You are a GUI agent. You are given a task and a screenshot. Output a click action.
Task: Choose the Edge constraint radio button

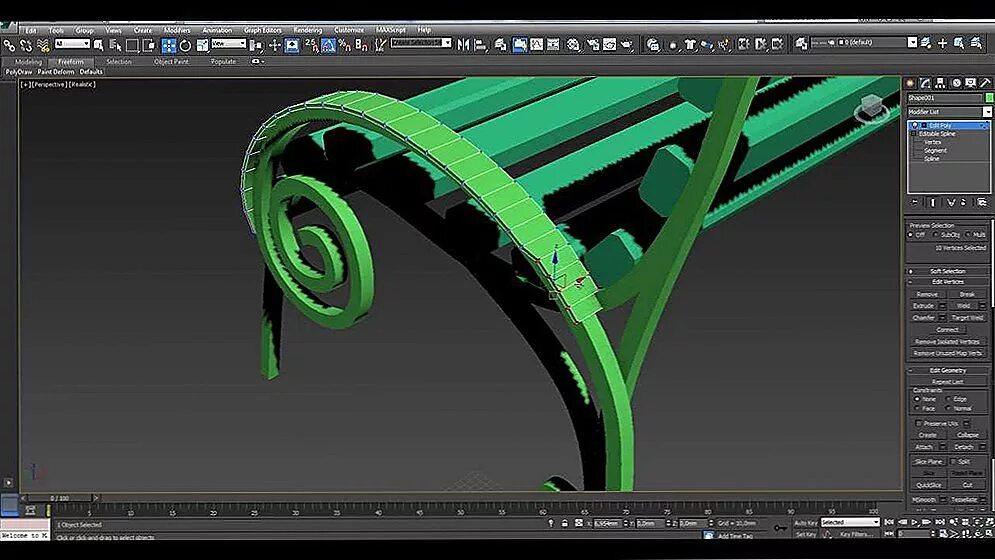click(x=948, y=399)
